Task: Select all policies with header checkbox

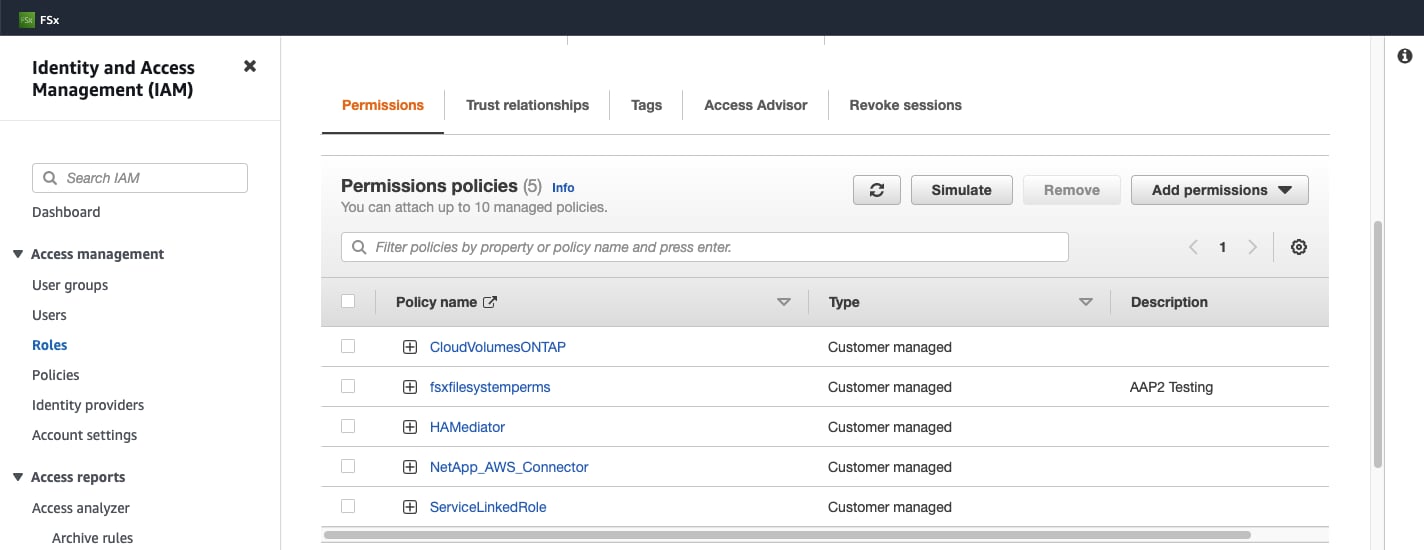Action: click(x=348, y=301)
